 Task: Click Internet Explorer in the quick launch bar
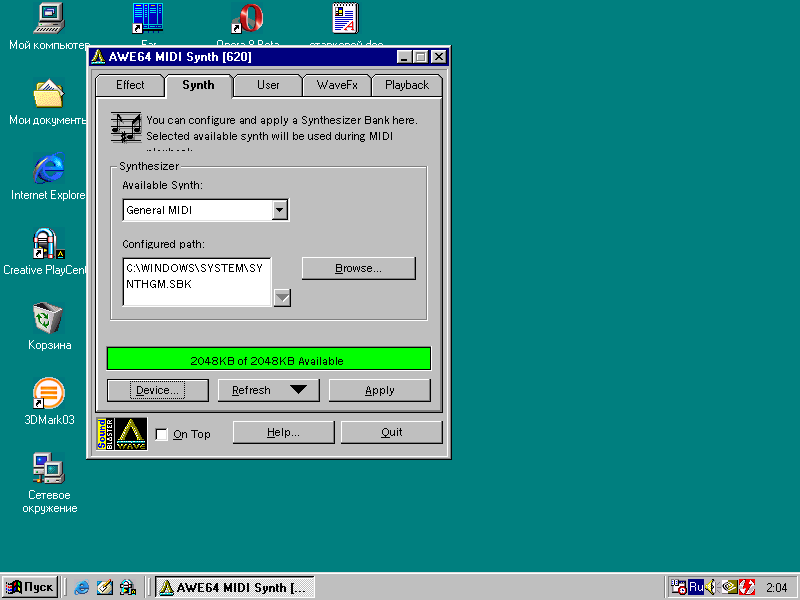point(82,587)
